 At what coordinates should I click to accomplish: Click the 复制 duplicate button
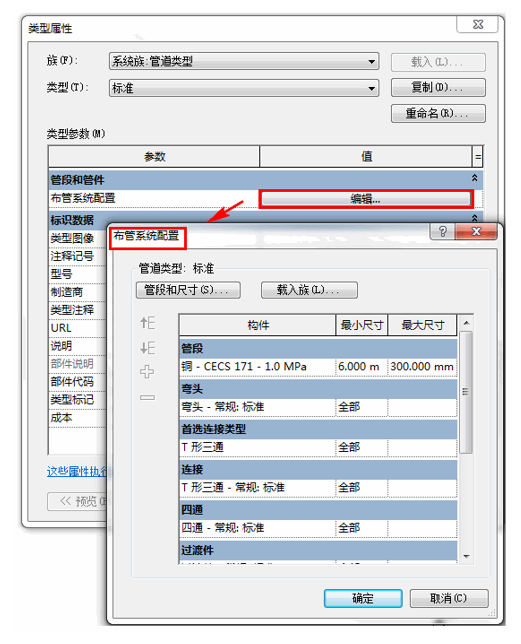tap(438, 87)
